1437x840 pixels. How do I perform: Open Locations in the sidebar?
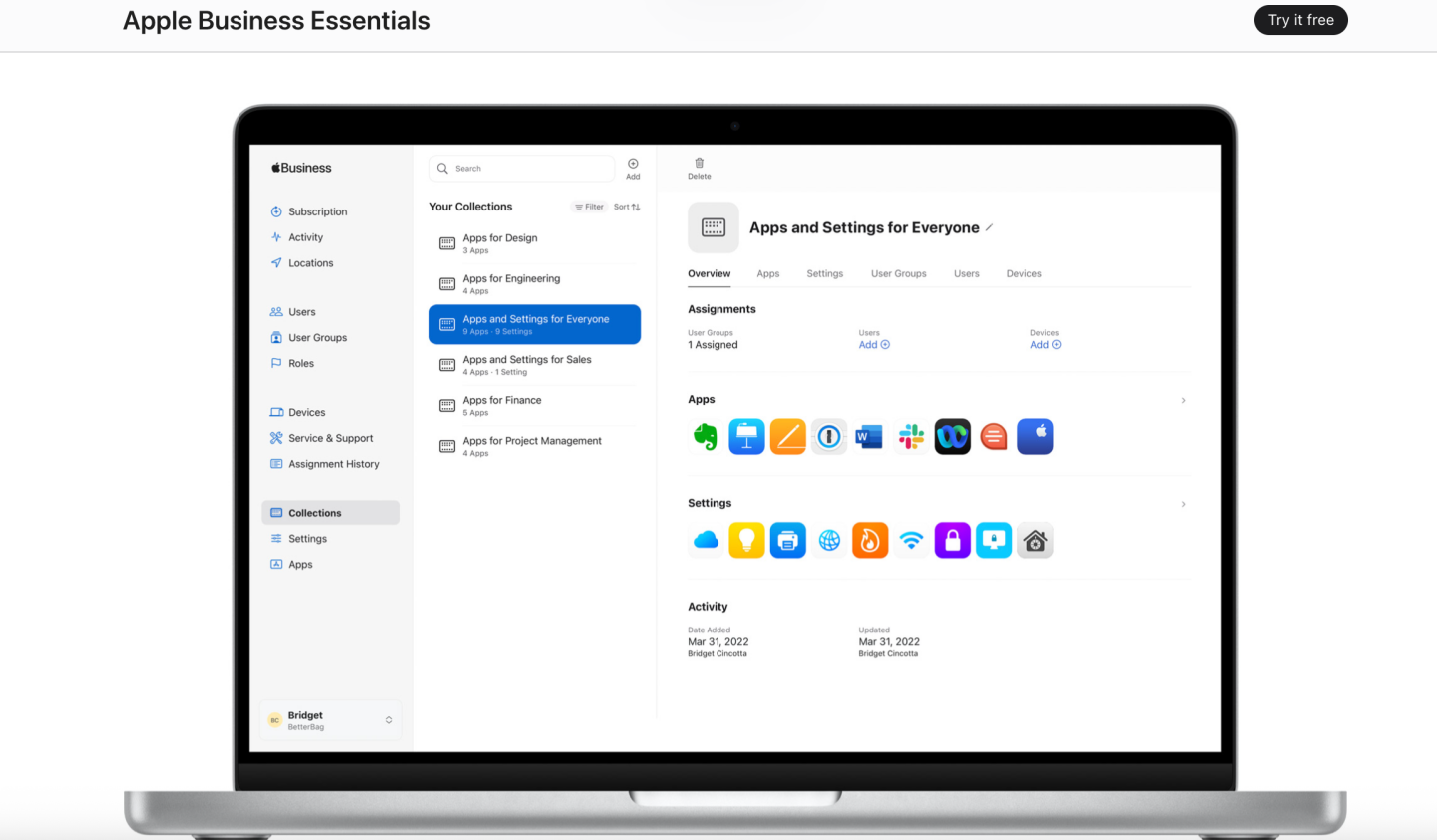(302, 263)
